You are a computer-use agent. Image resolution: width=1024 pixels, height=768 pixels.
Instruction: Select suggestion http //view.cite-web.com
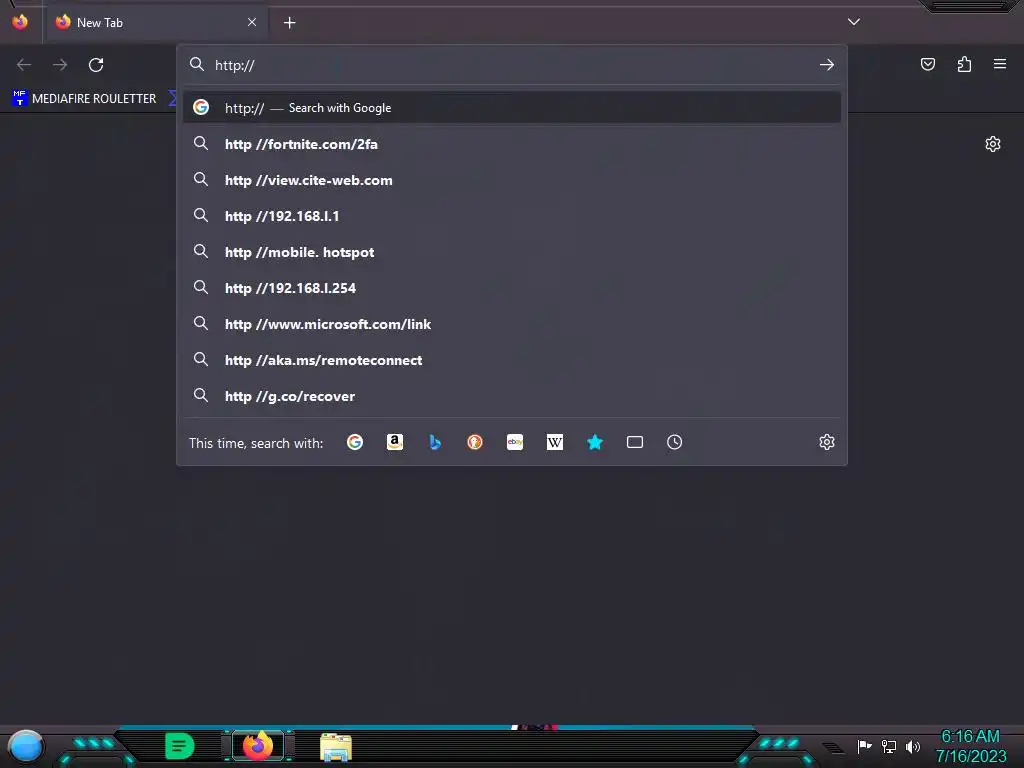[512, 180]
